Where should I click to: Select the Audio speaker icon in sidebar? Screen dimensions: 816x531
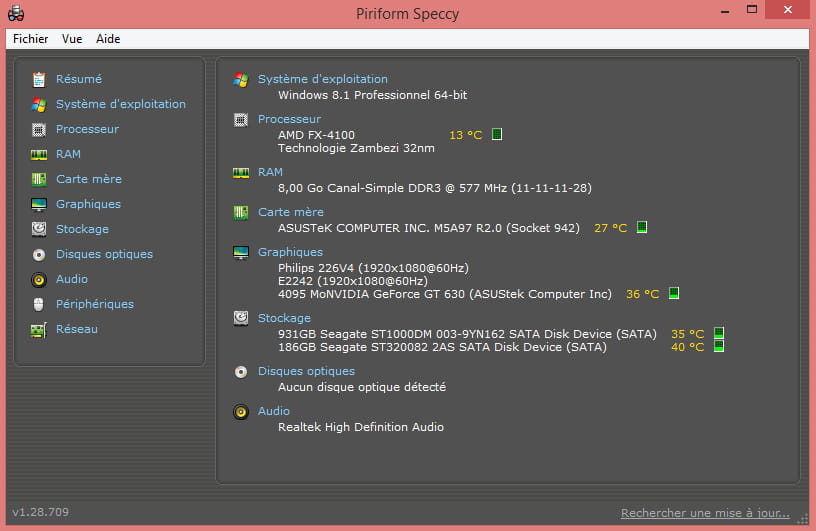(39, 279)
